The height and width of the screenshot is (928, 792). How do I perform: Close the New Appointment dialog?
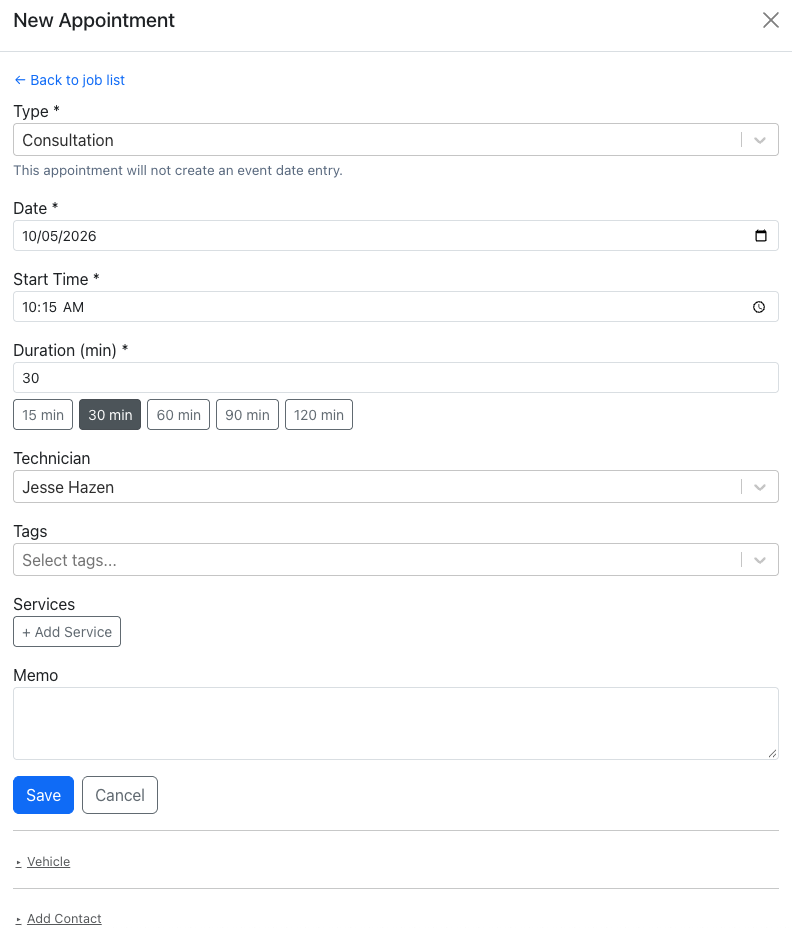point(771,20)
